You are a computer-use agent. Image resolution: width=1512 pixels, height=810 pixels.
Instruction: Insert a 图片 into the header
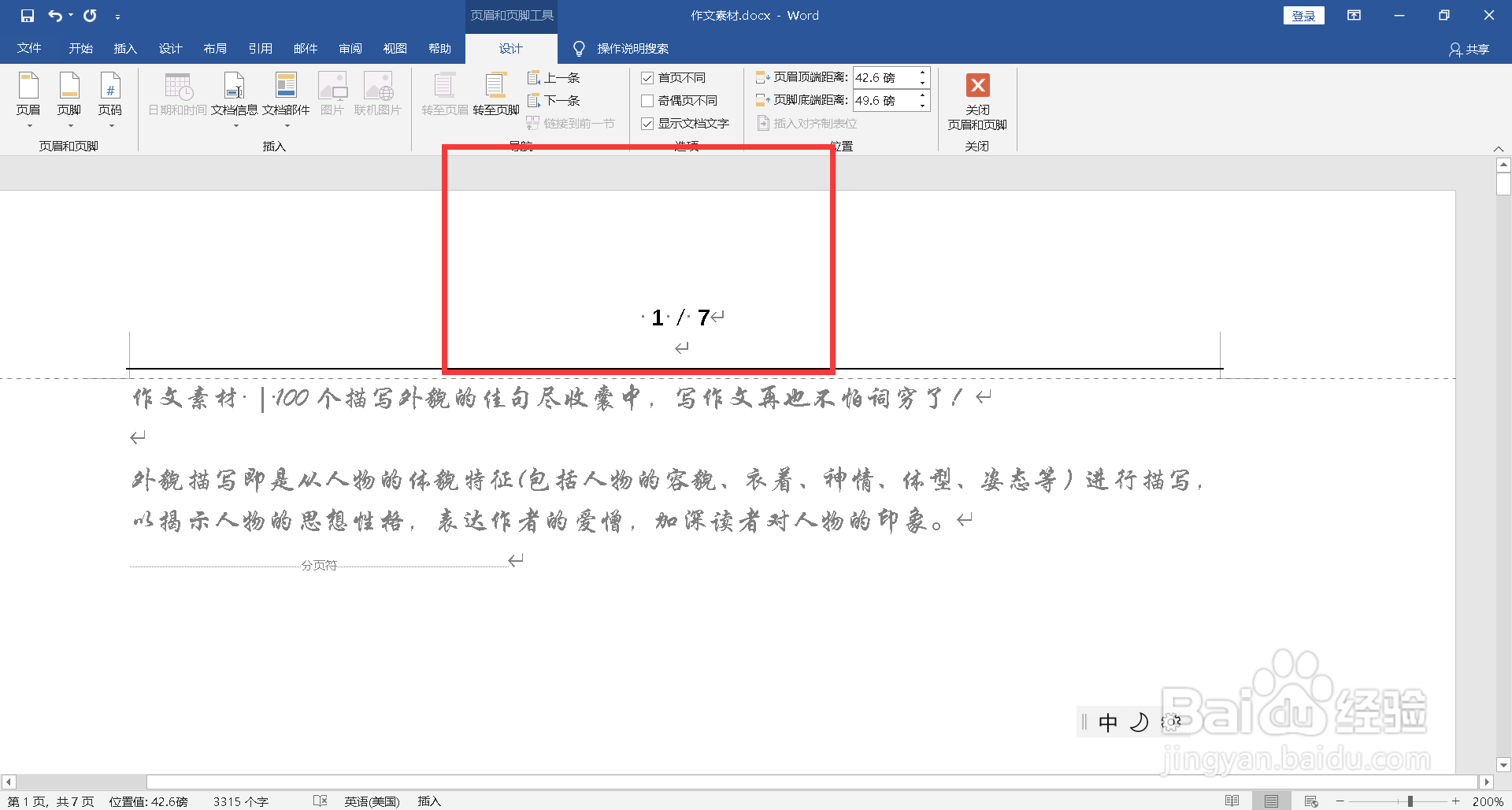point(332,95)
